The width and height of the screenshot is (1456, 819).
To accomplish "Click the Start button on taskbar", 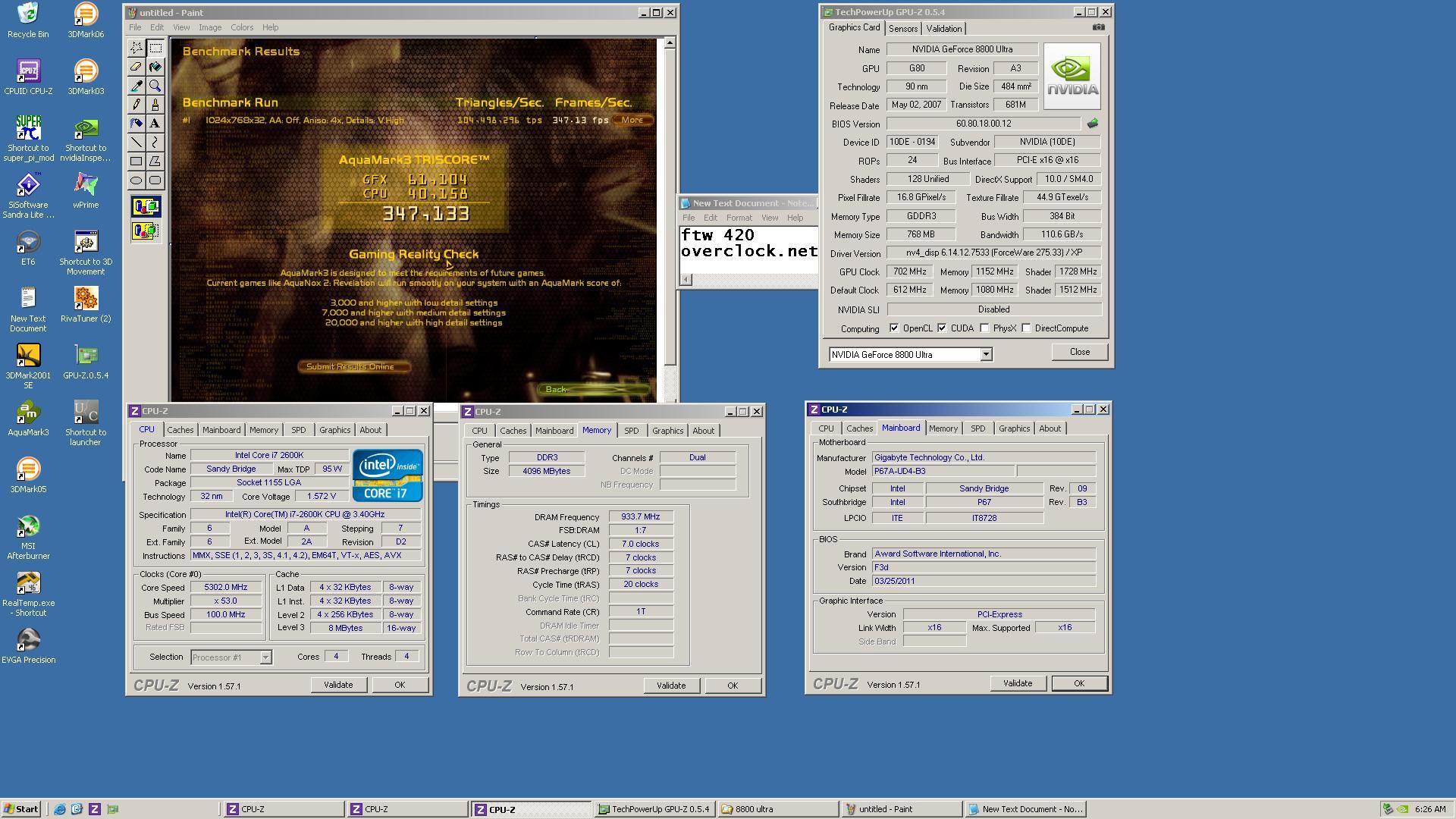I will 21,809.
